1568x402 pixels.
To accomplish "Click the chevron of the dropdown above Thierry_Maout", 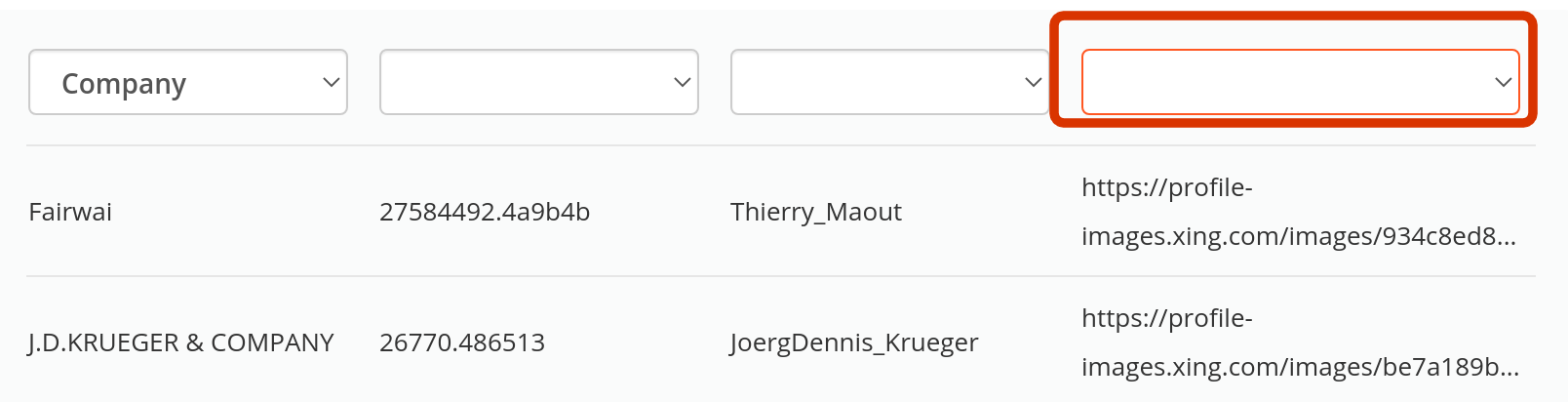I will tap(1034, 83).
